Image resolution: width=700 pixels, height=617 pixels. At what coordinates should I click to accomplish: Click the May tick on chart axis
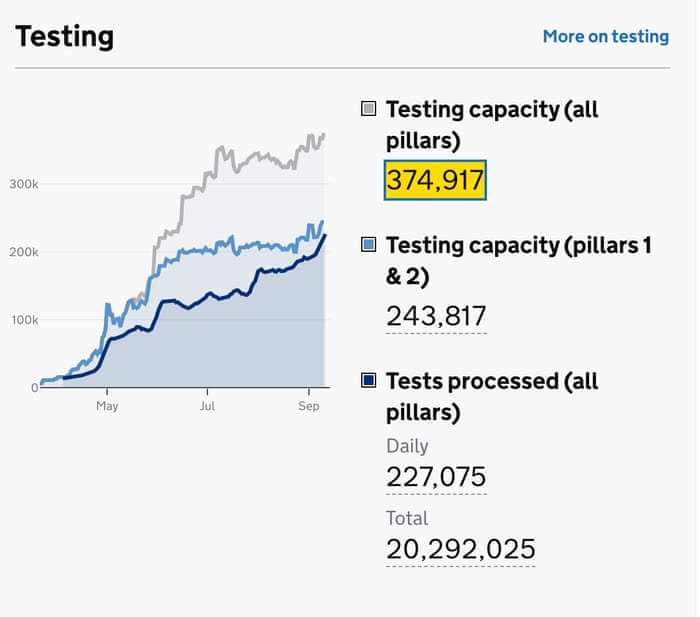pyautogui.click(x=107, y=406)
